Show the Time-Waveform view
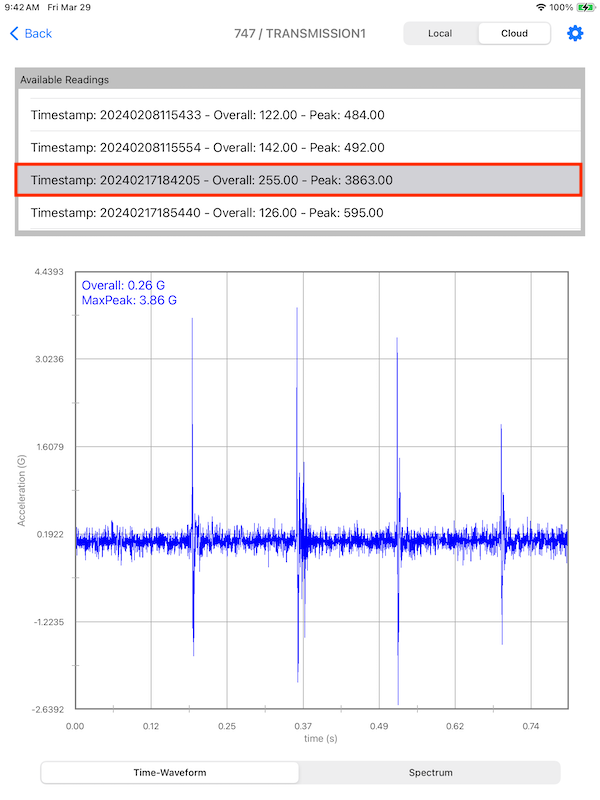 pyautogui.click(x=170, y=772)
